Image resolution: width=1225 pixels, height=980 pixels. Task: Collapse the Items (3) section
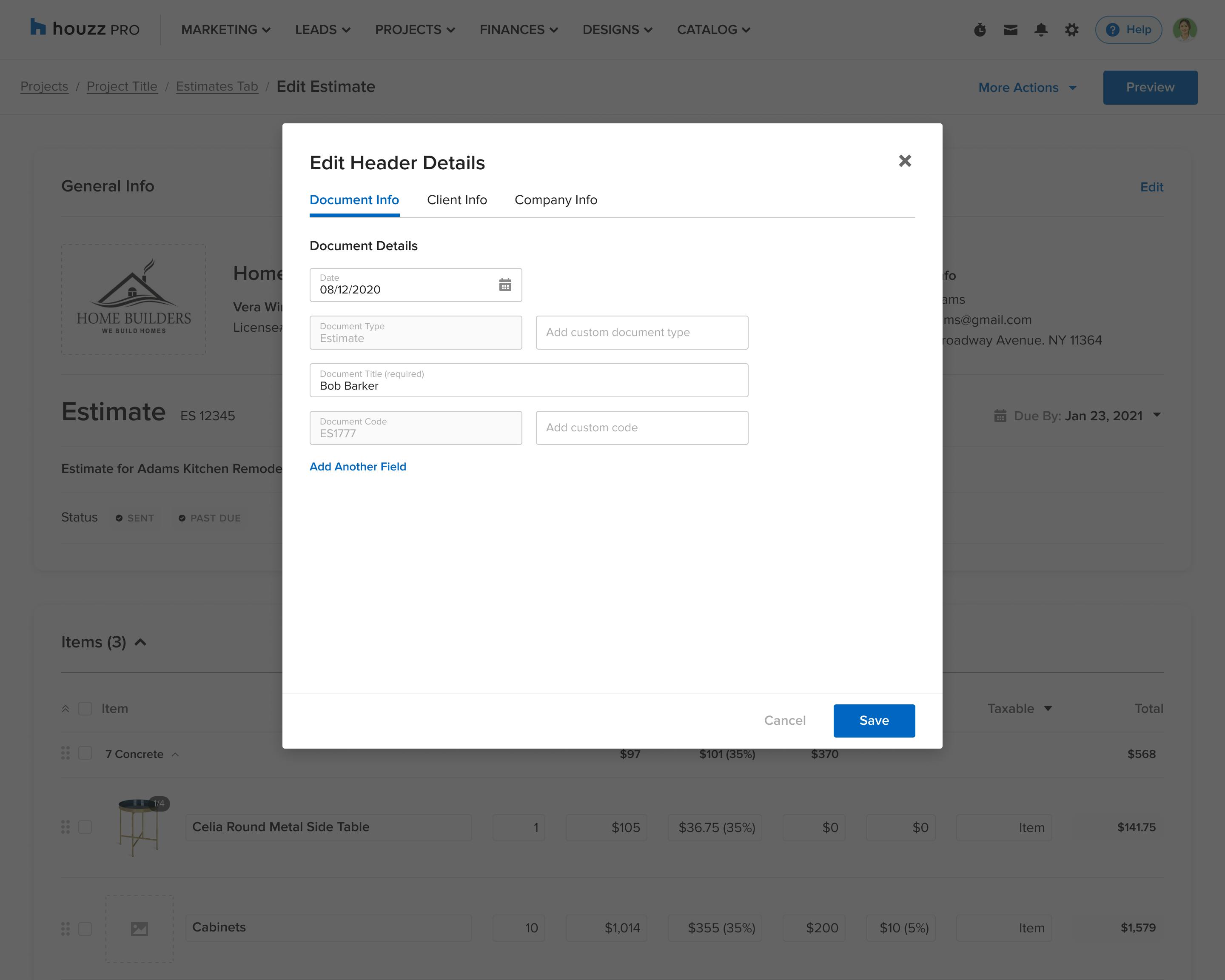tap(140, 642)
